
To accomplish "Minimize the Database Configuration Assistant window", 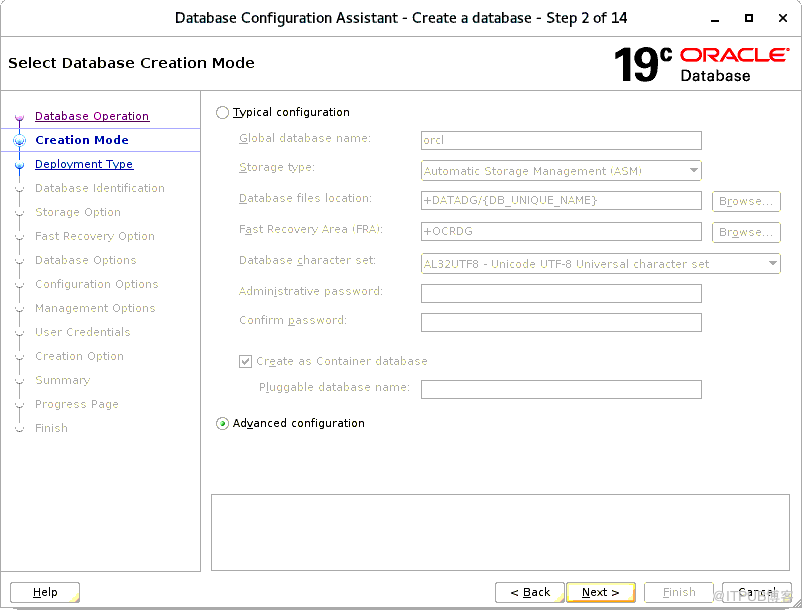I will click(715, 18).
